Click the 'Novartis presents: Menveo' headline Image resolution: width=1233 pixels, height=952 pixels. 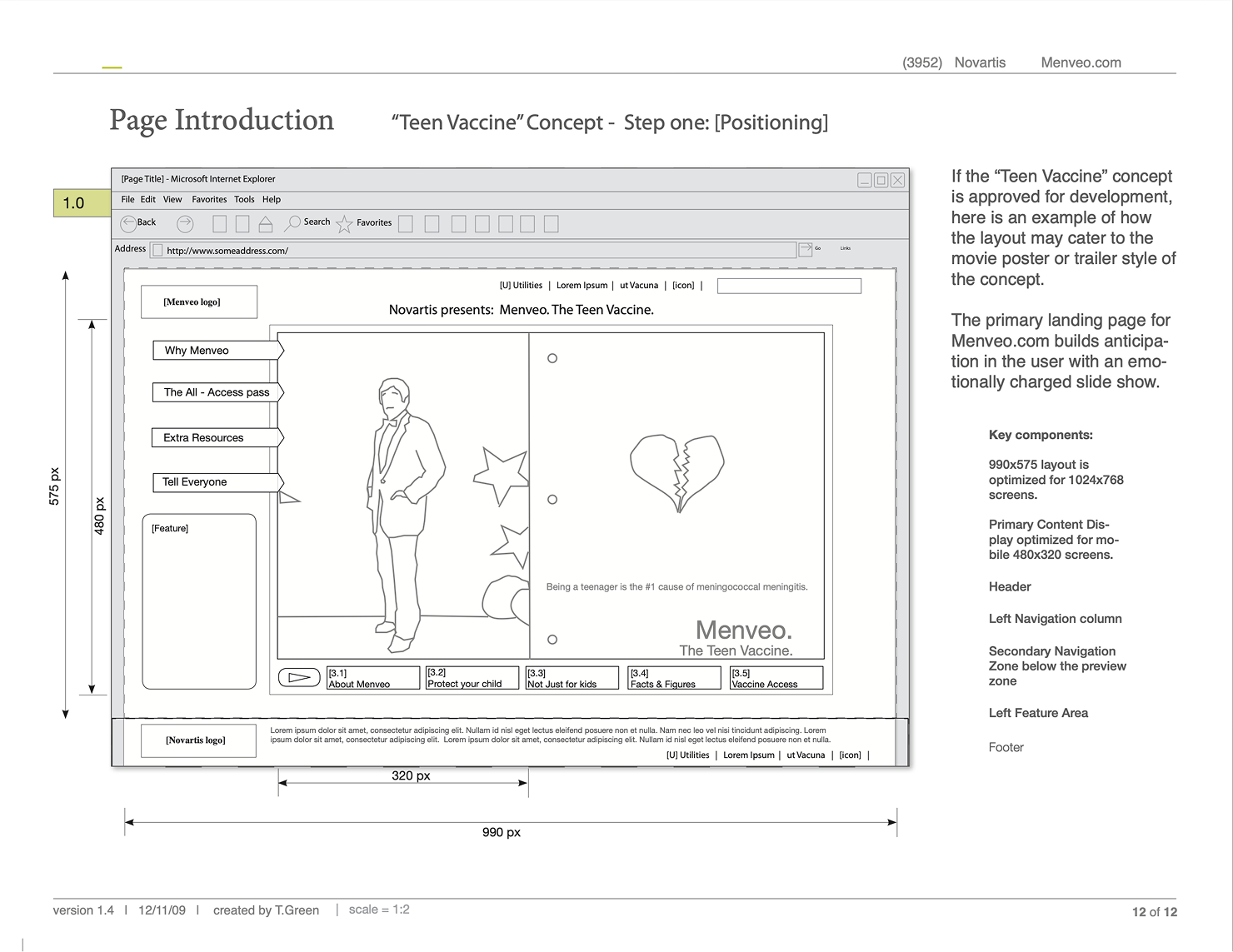tap(521, 310)
